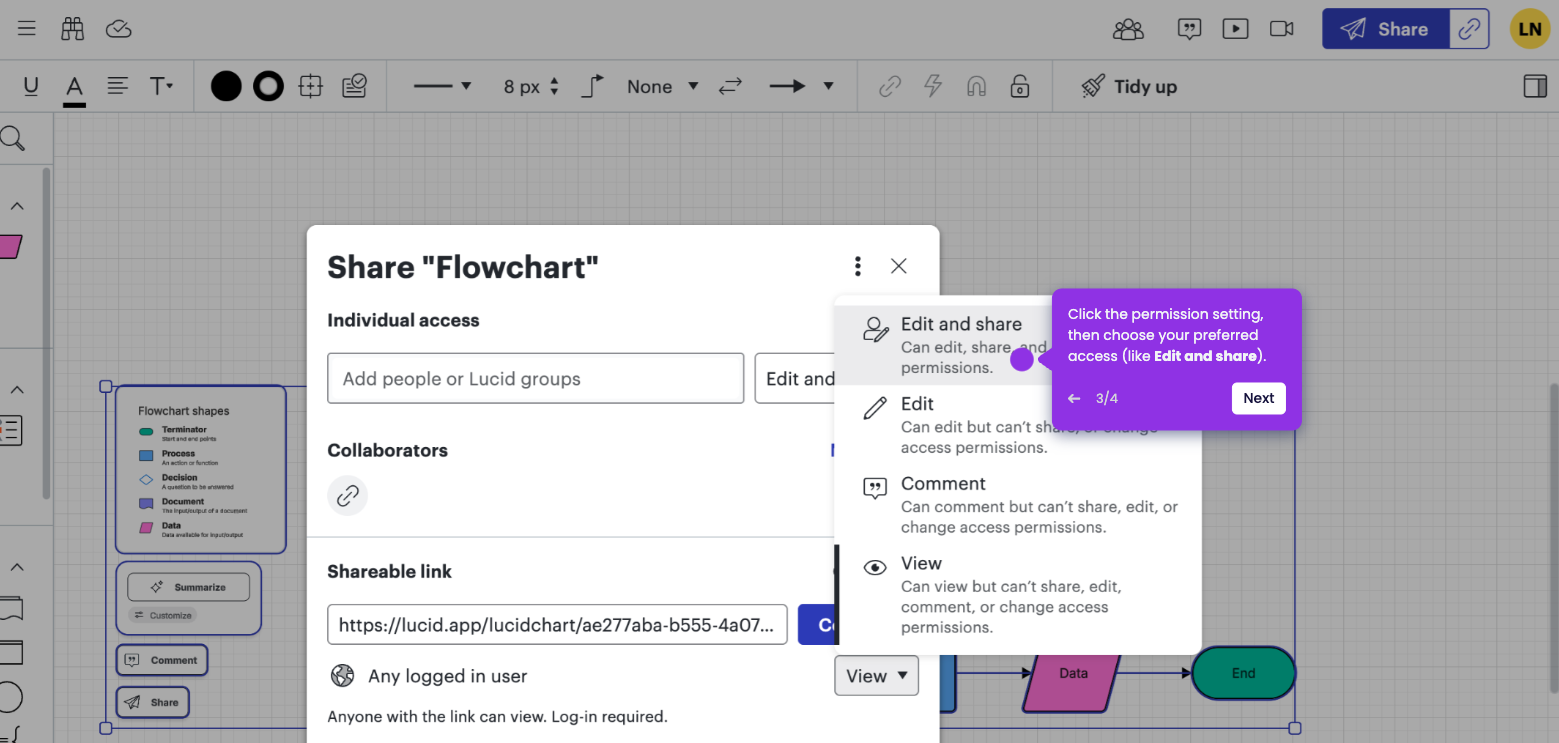The width and height of the screenshot is (1559, 743).
Task: Click the Summarize button on canvas
Action: point(189,587)
